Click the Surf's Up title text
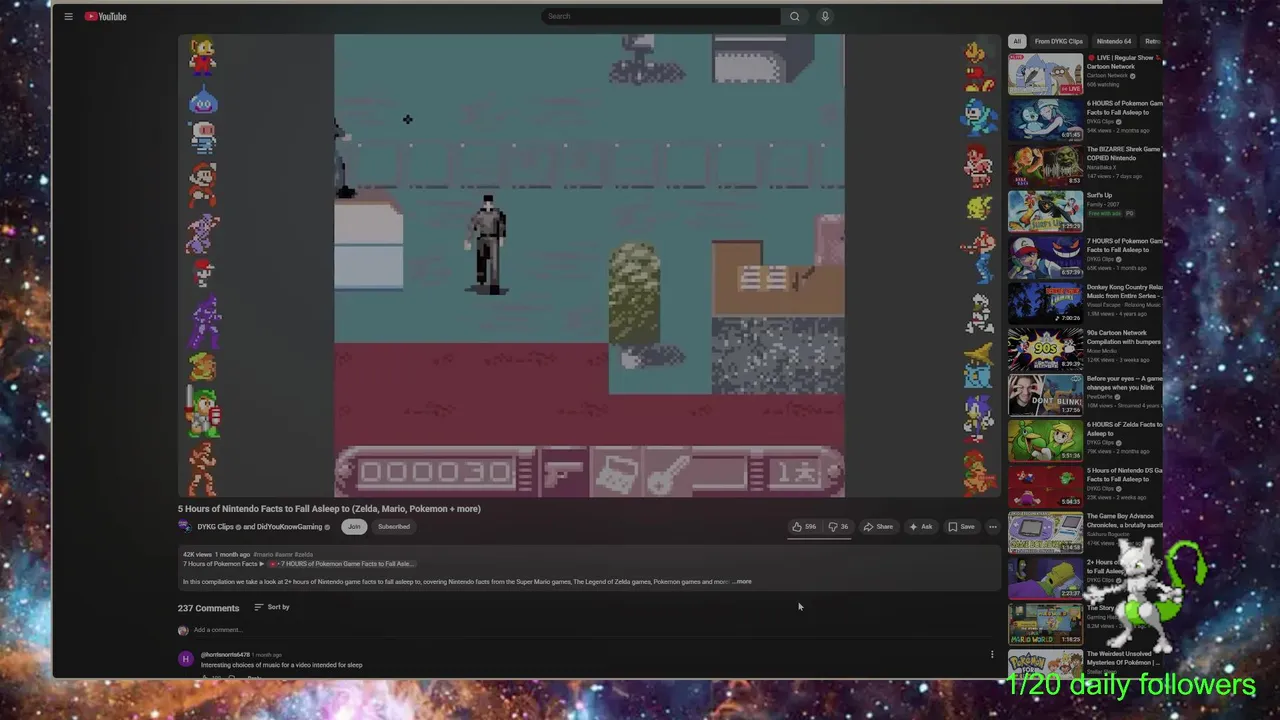 tap(1099, 196)
